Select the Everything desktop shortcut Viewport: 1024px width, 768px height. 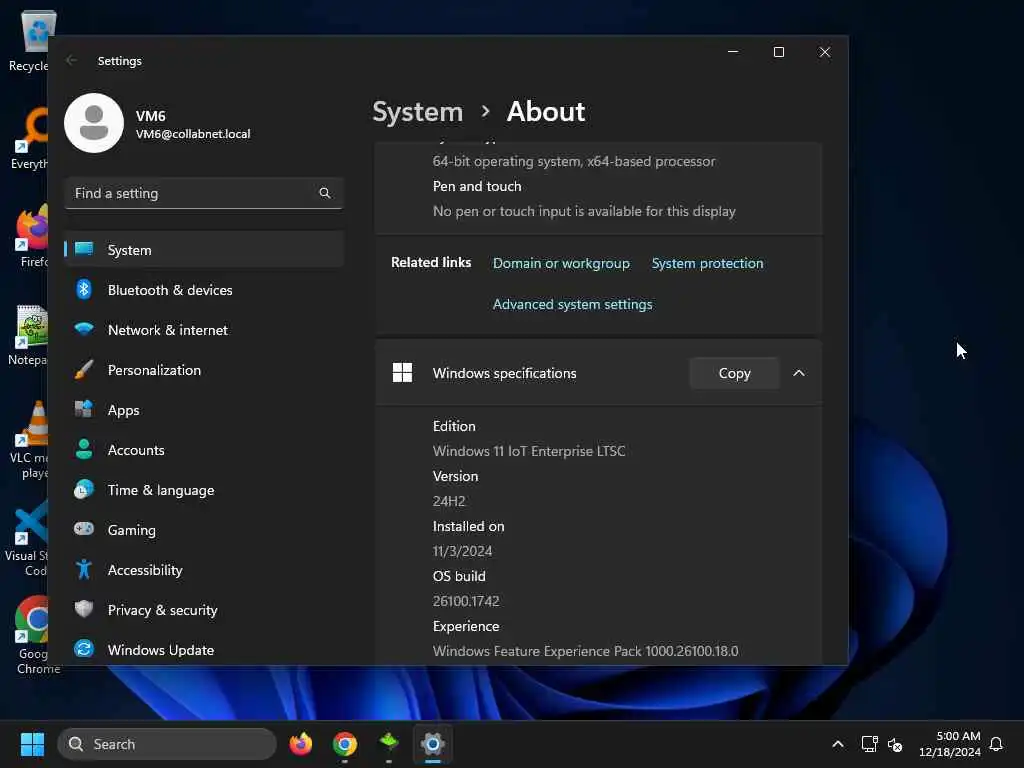click(31, 138)
